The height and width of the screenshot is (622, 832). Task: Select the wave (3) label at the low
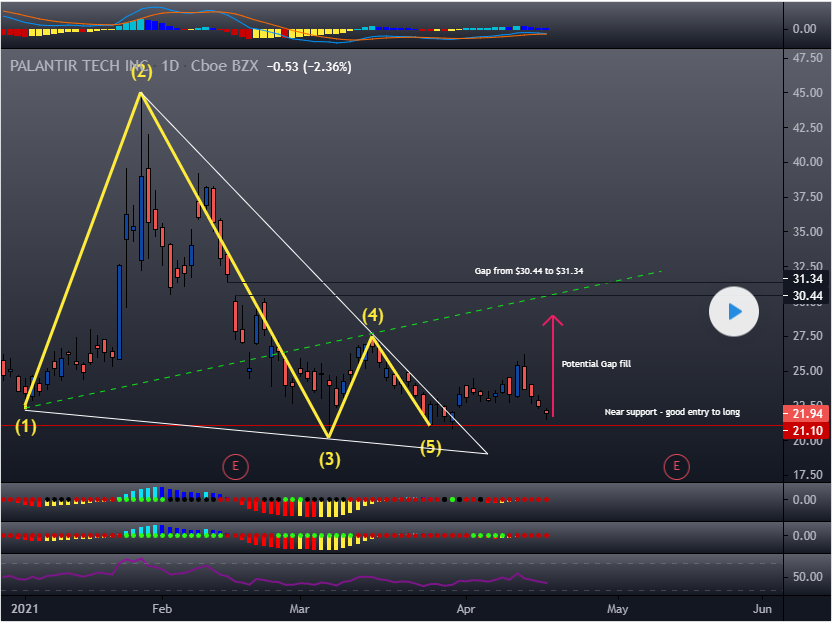click(329, 460)
